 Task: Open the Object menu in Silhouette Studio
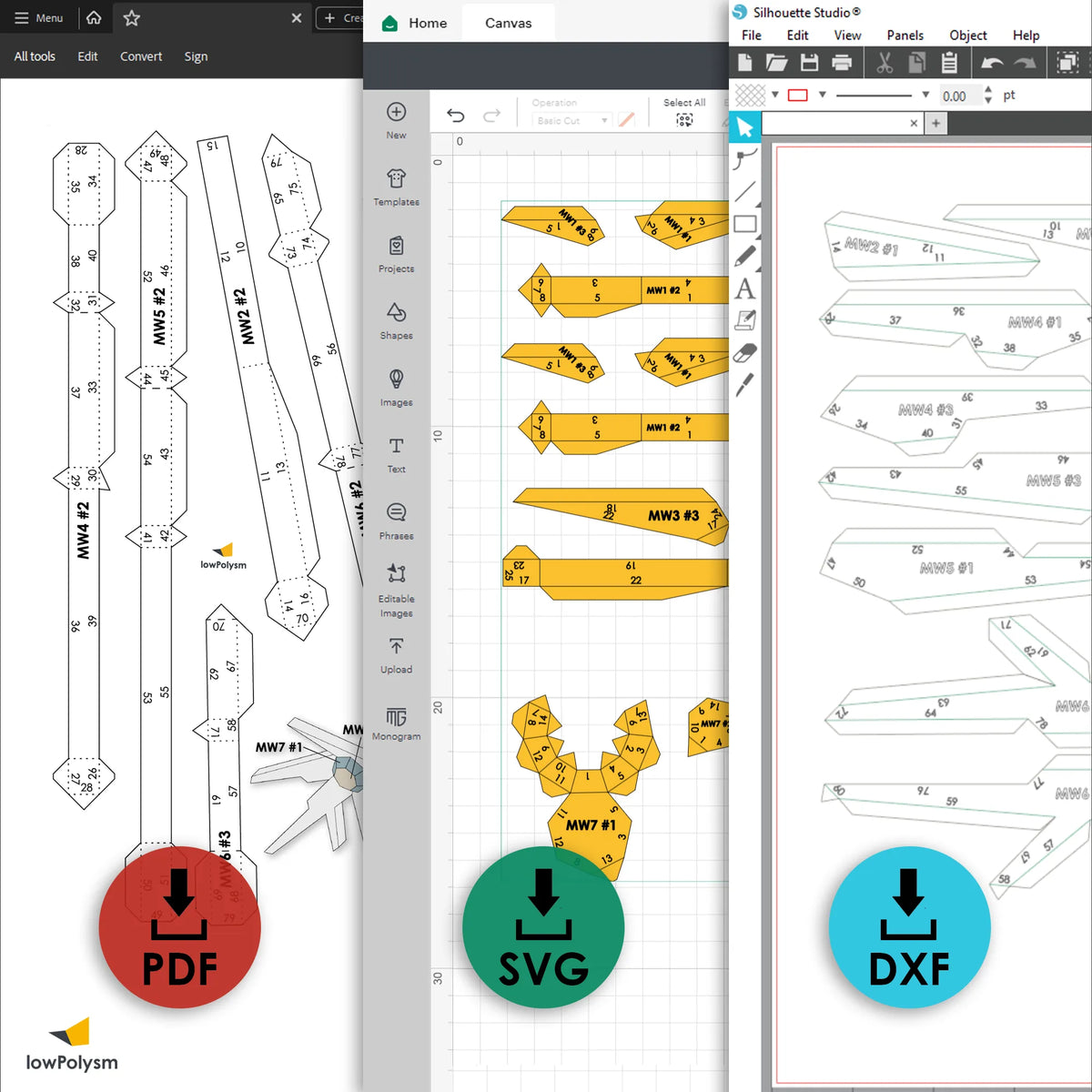(967, 35)
